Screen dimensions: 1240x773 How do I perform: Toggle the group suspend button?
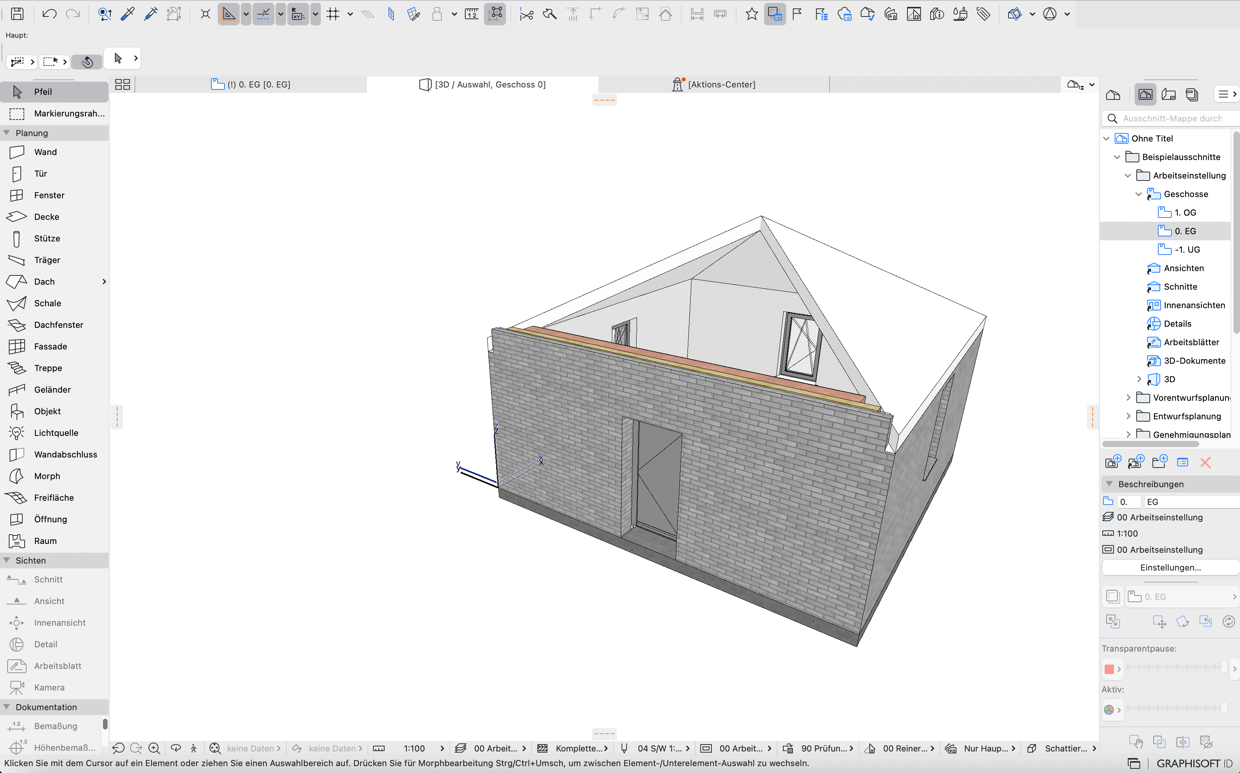(x=495, y=14)
